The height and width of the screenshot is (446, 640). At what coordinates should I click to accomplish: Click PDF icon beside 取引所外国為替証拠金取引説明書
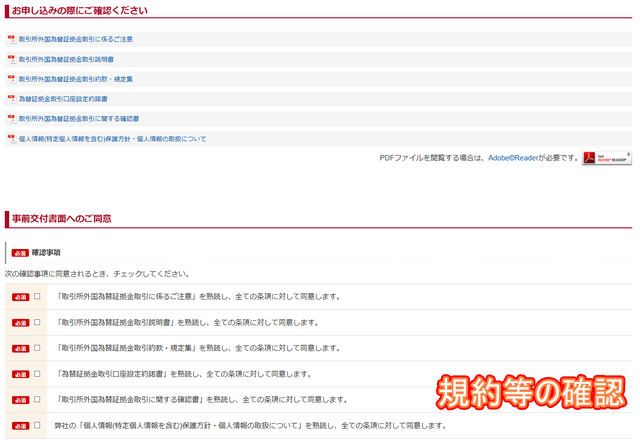[x=11, y=59]
